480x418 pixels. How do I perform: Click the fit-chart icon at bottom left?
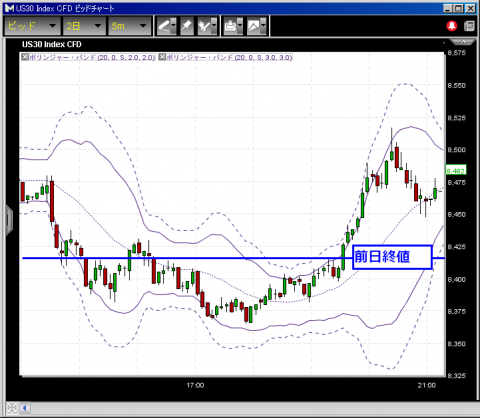coord(12,407)
